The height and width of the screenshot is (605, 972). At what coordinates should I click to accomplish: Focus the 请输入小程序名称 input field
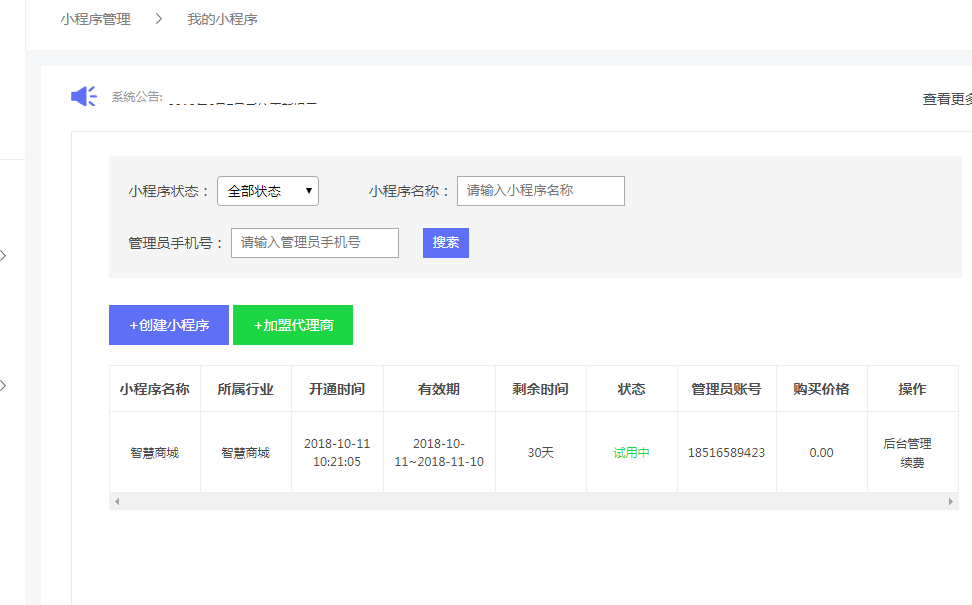coord(540,191)
